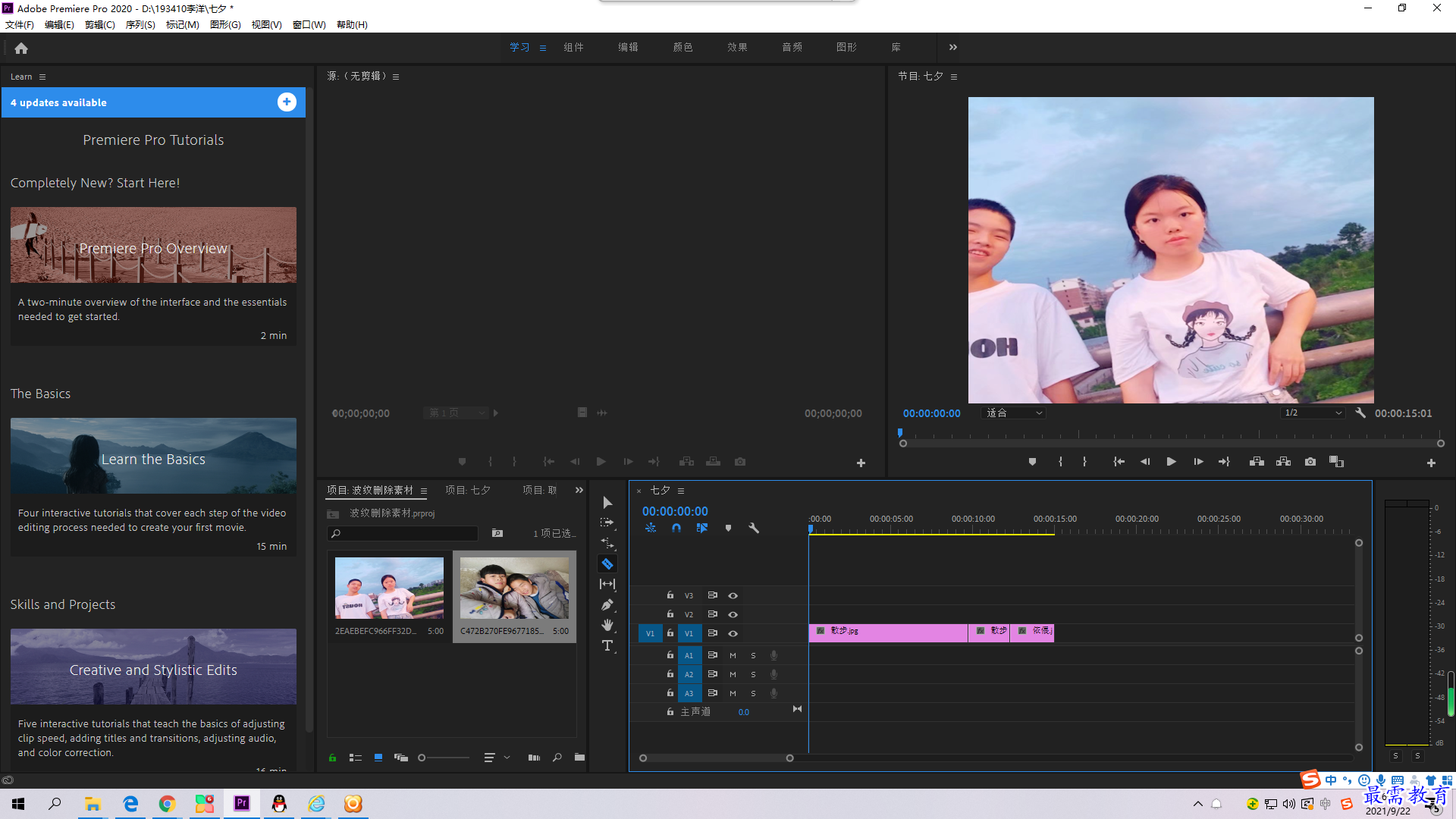Select the Pen tool
The image size is (1456, 819).
point(607,604)
